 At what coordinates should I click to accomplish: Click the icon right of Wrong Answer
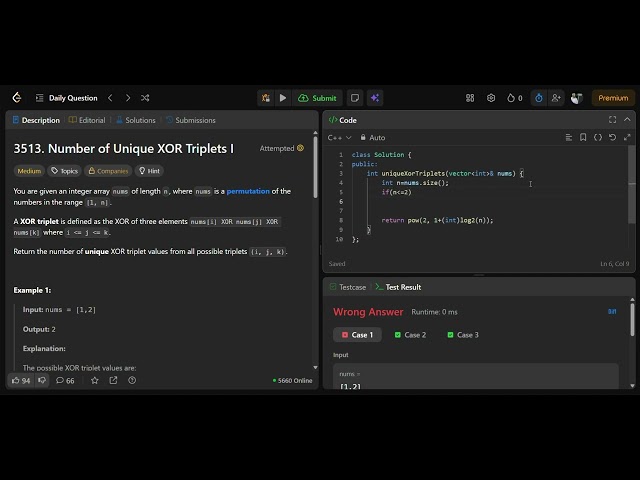[612, 312]
